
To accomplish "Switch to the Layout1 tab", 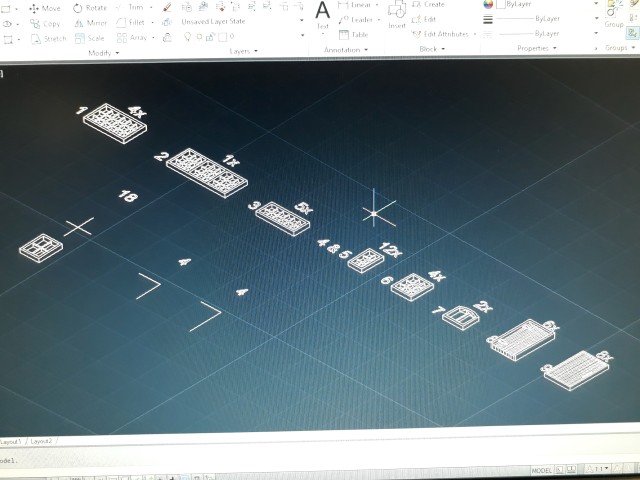I will [11, 442].
